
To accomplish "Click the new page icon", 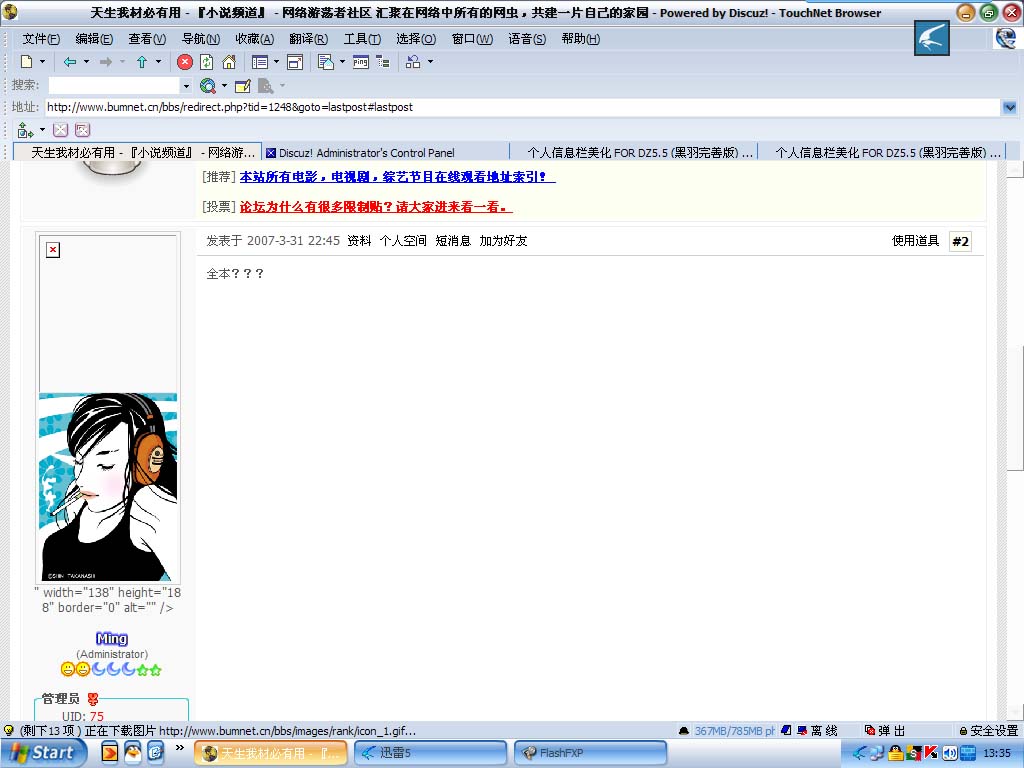I will pos(27,62).
